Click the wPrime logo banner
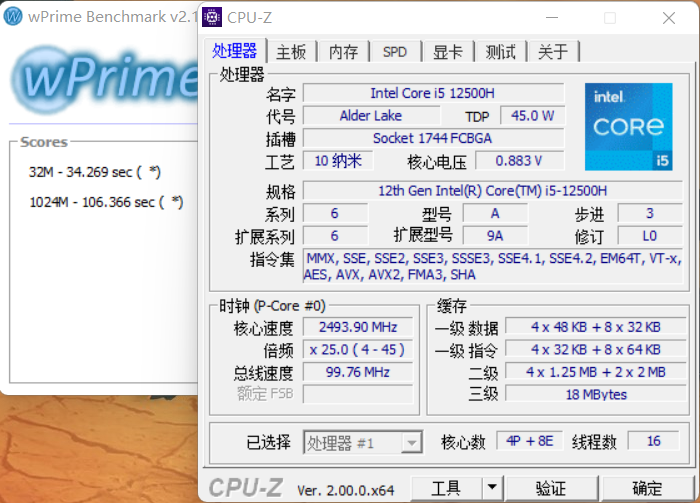 [105, 80]
